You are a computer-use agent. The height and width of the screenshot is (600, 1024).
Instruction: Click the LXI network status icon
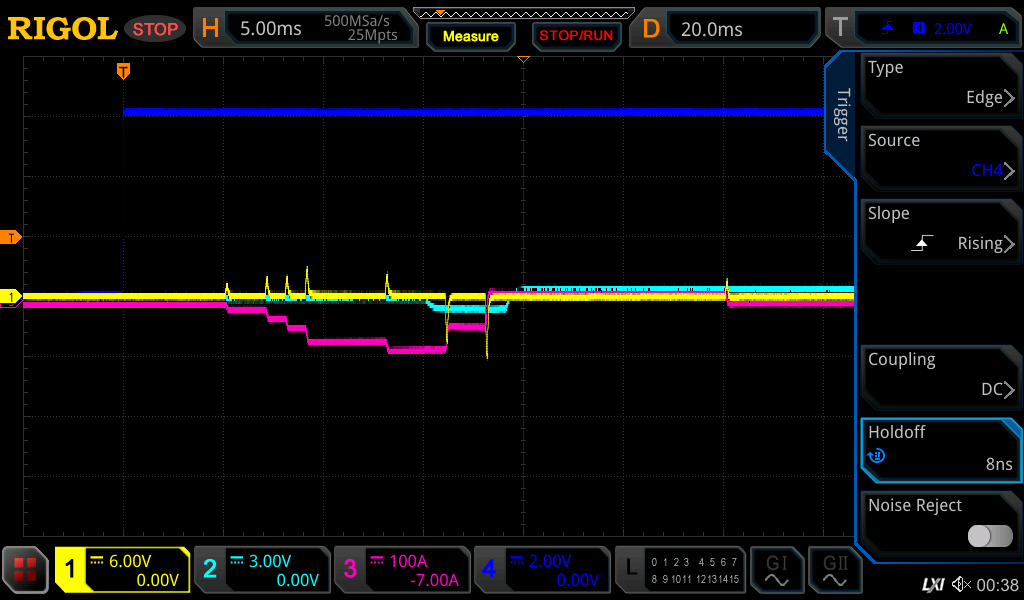[x=932, y=583]
